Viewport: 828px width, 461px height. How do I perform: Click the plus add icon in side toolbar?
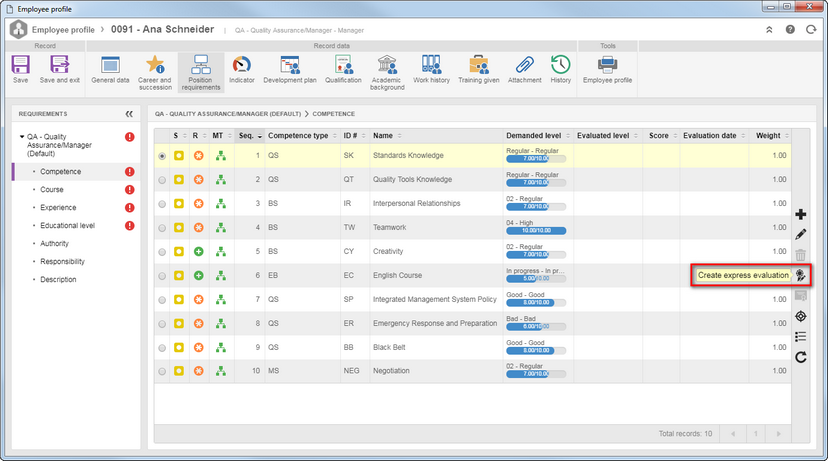(801, 214)
